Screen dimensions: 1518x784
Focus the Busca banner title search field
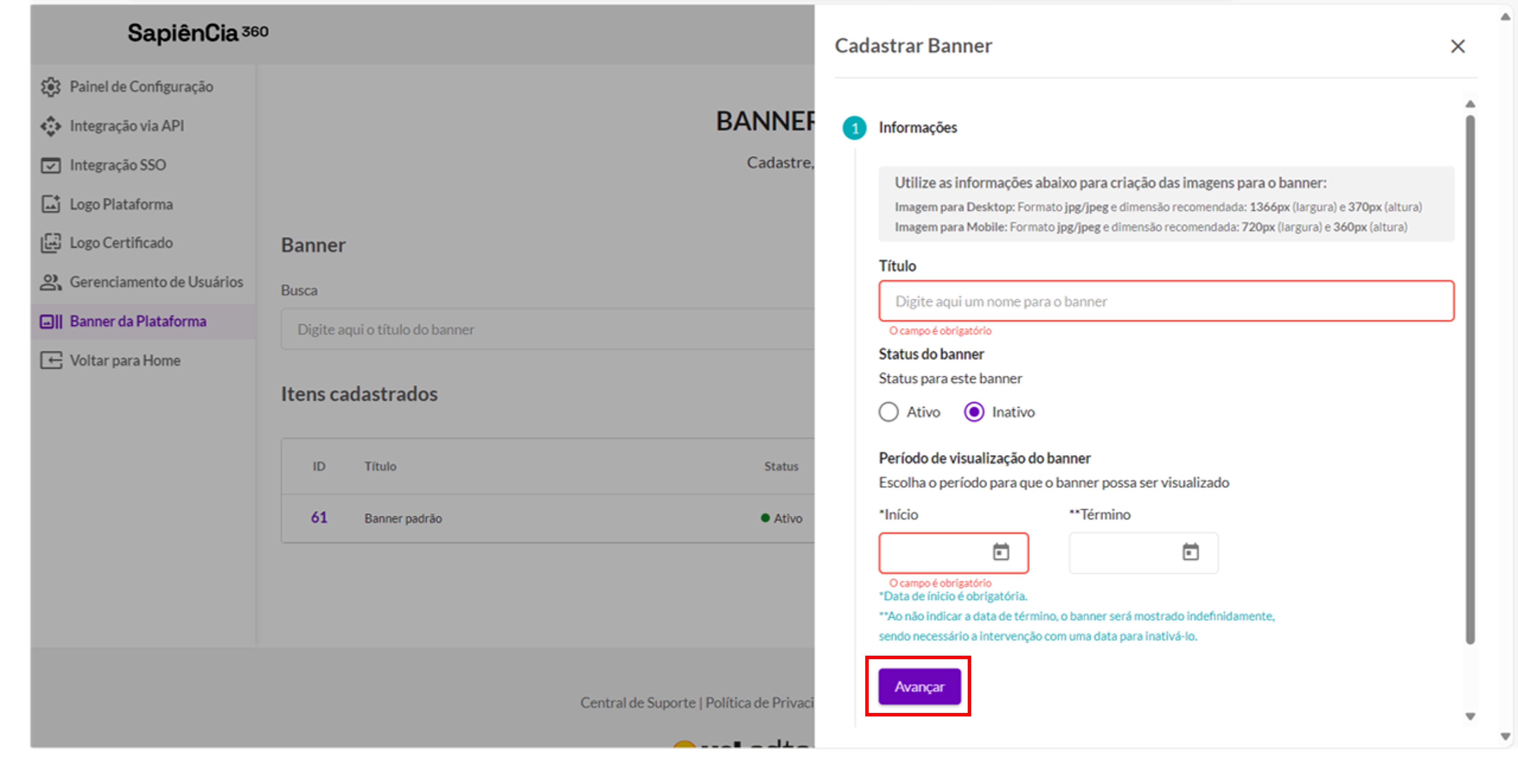(x=548, y=329)
